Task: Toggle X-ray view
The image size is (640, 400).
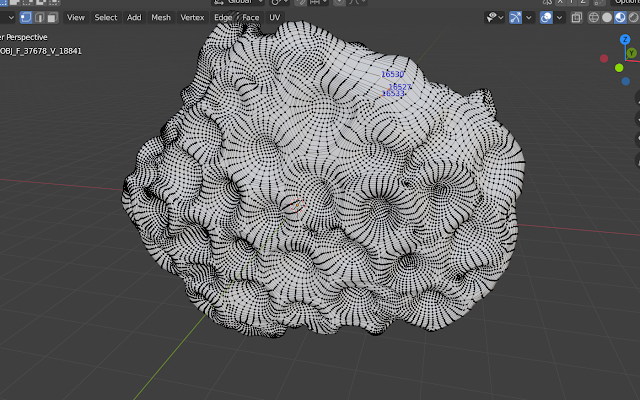Action: pyautogui.click(x=576, y=18)
